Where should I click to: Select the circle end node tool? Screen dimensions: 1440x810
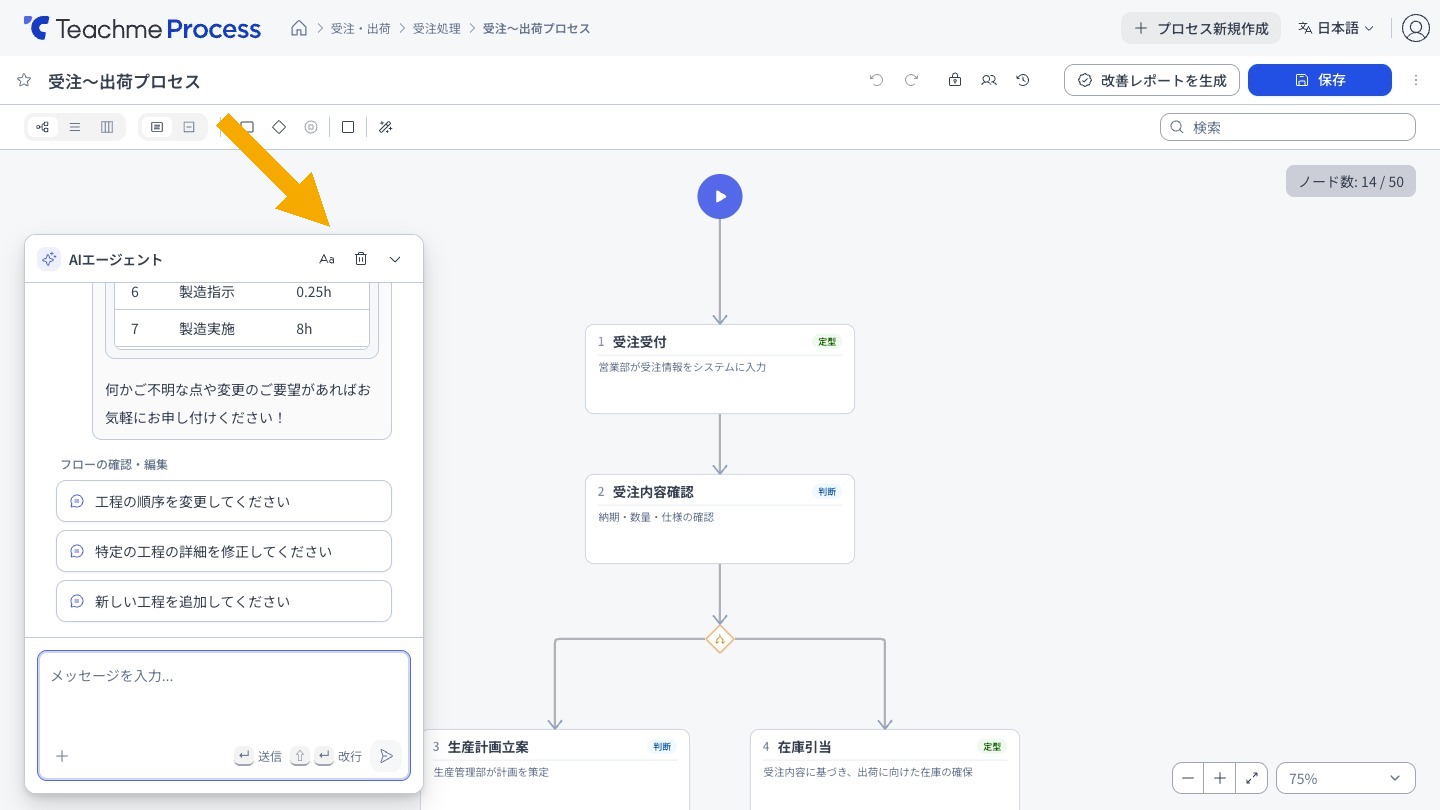(x=311, y=127)
